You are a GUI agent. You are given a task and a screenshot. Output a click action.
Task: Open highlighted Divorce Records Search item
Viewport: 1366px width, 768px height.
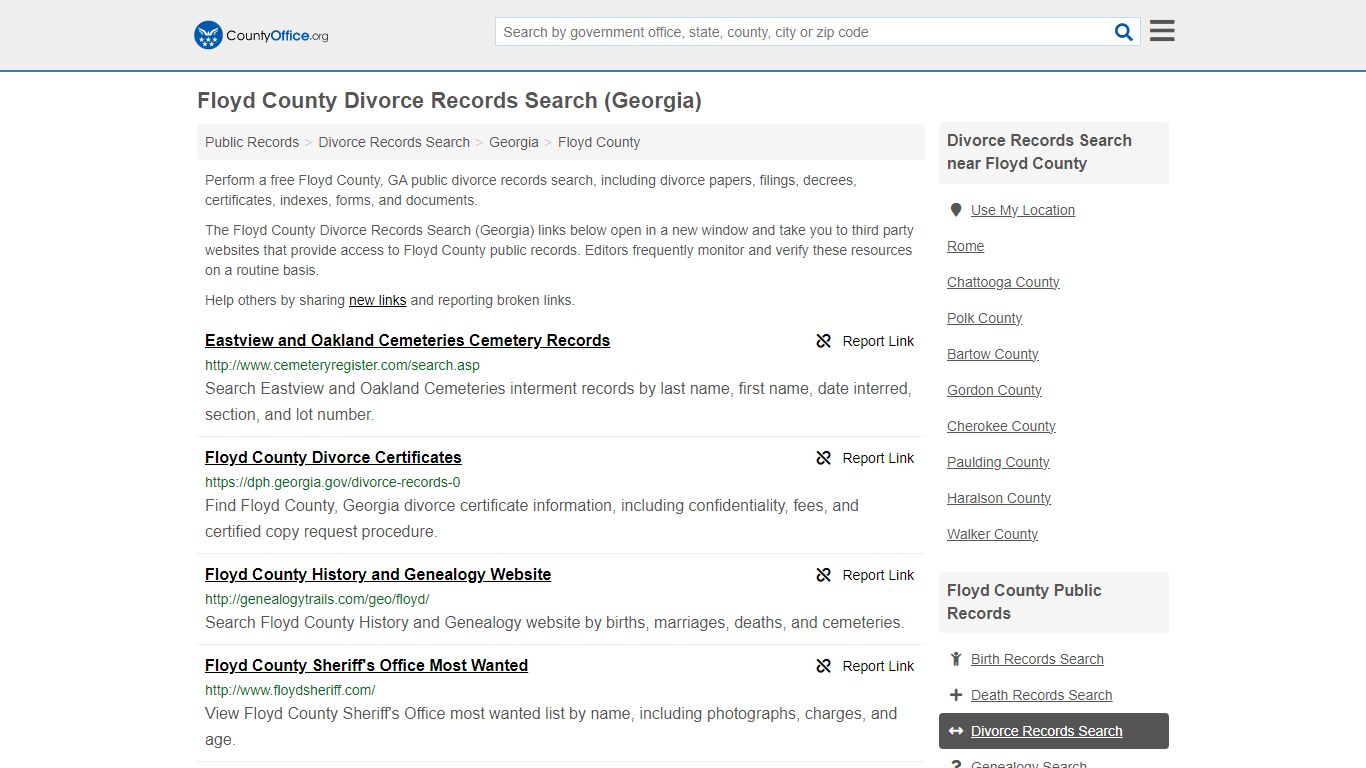1054,731
